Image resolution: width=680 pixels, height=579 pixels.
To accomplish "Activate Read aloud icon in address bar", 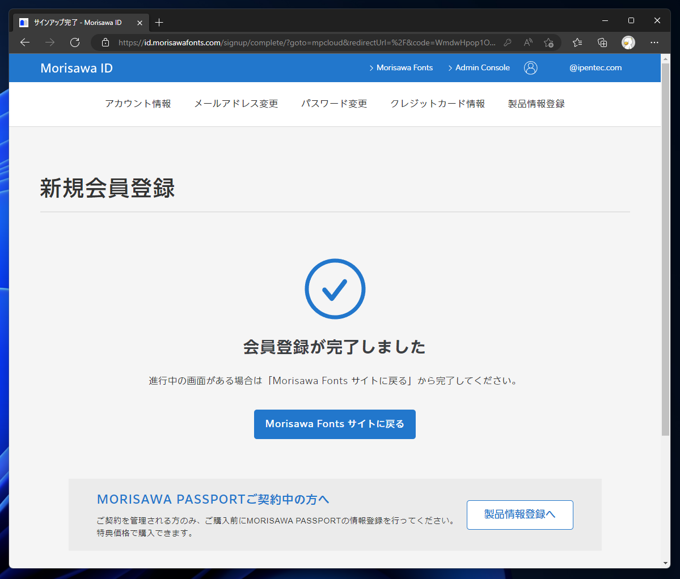I will click(x=528, y=43).
